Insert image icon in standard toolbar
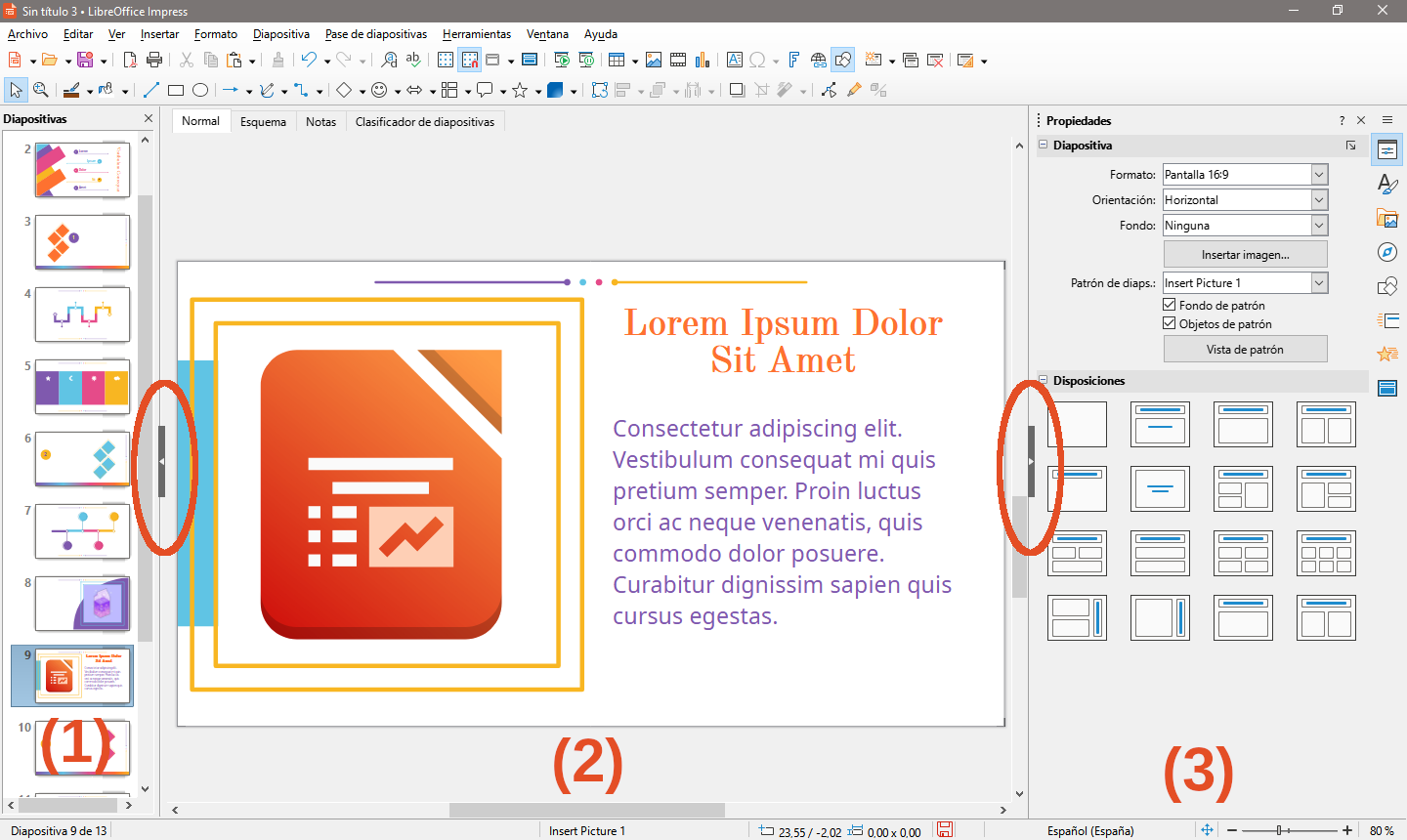This screenshot has width=1407, height=840. tap(654, 61)
